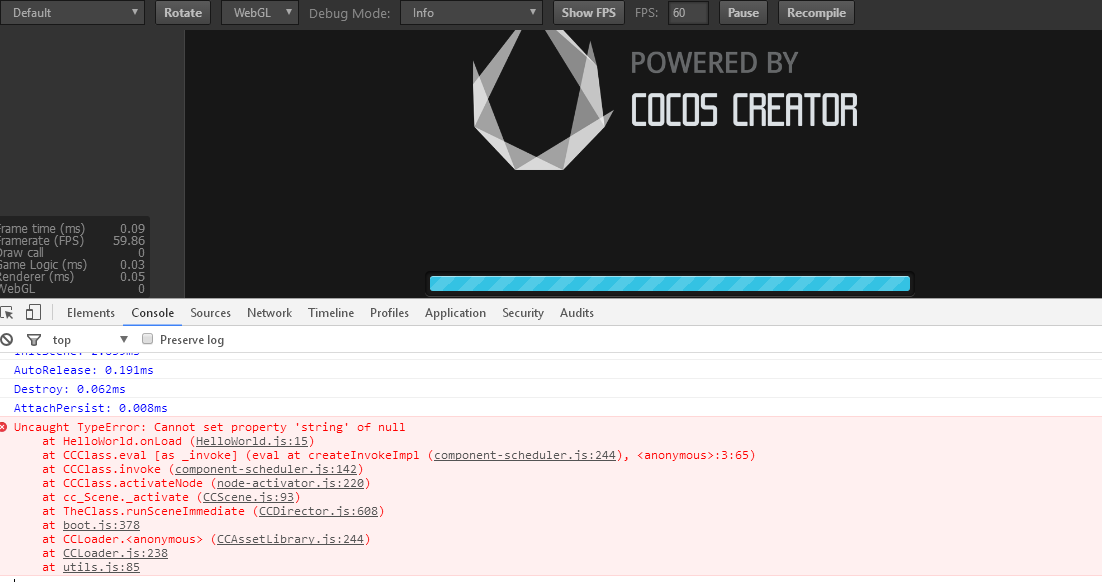The height and width of the screenshot is (582, 1102).
Task: Open the WebGL renderer dropdown
Action: (260, 13)
